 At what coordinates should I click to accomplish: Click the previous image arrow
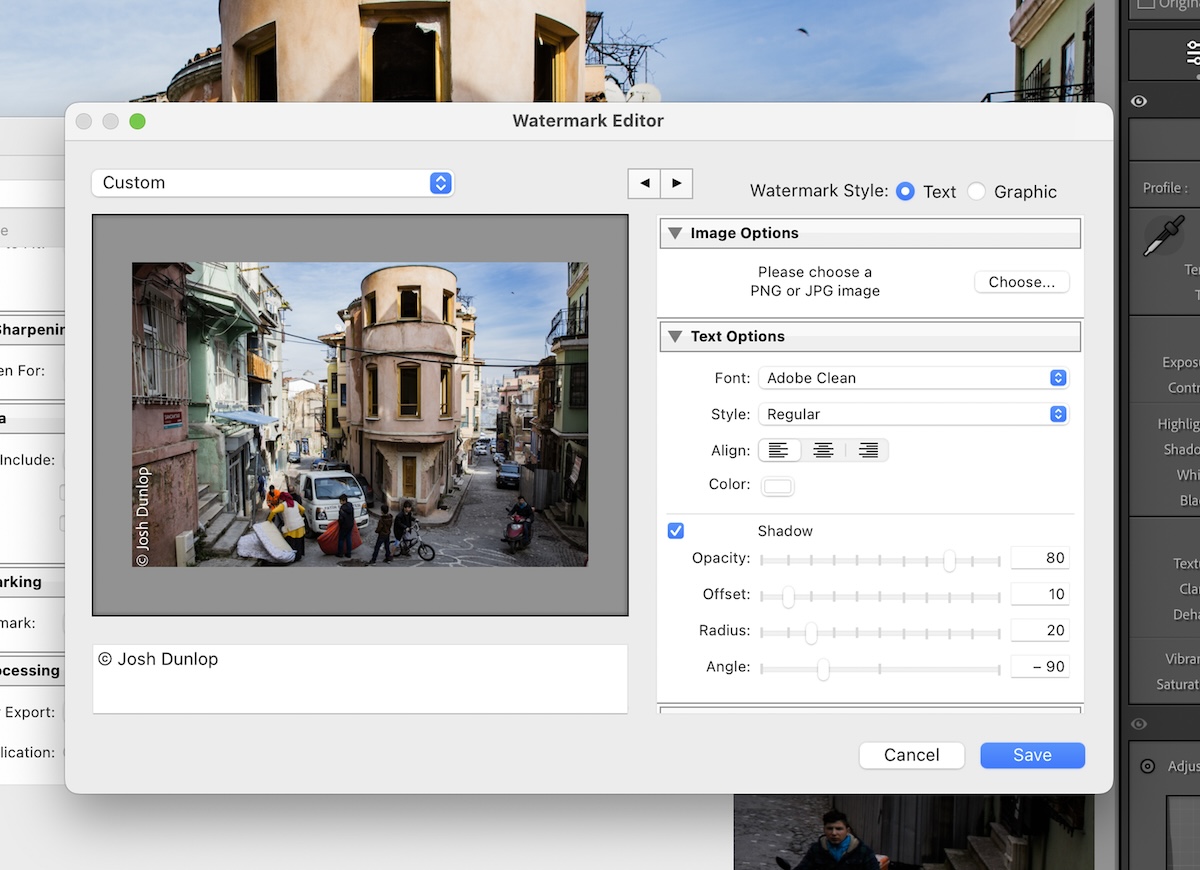[x=644, y=184]
